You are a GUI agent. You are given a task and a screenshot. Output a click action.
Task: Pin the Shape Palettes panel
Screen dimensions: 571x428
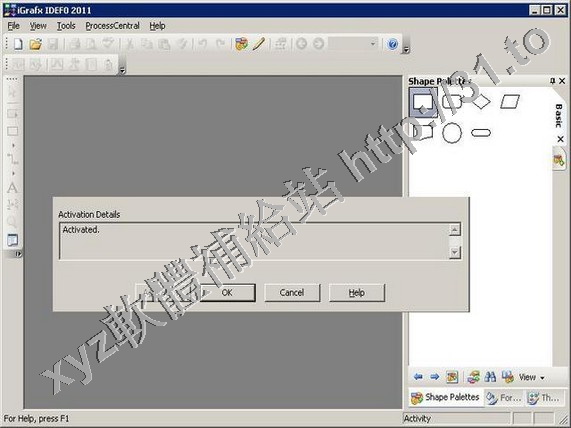click(x=552, y=81)
